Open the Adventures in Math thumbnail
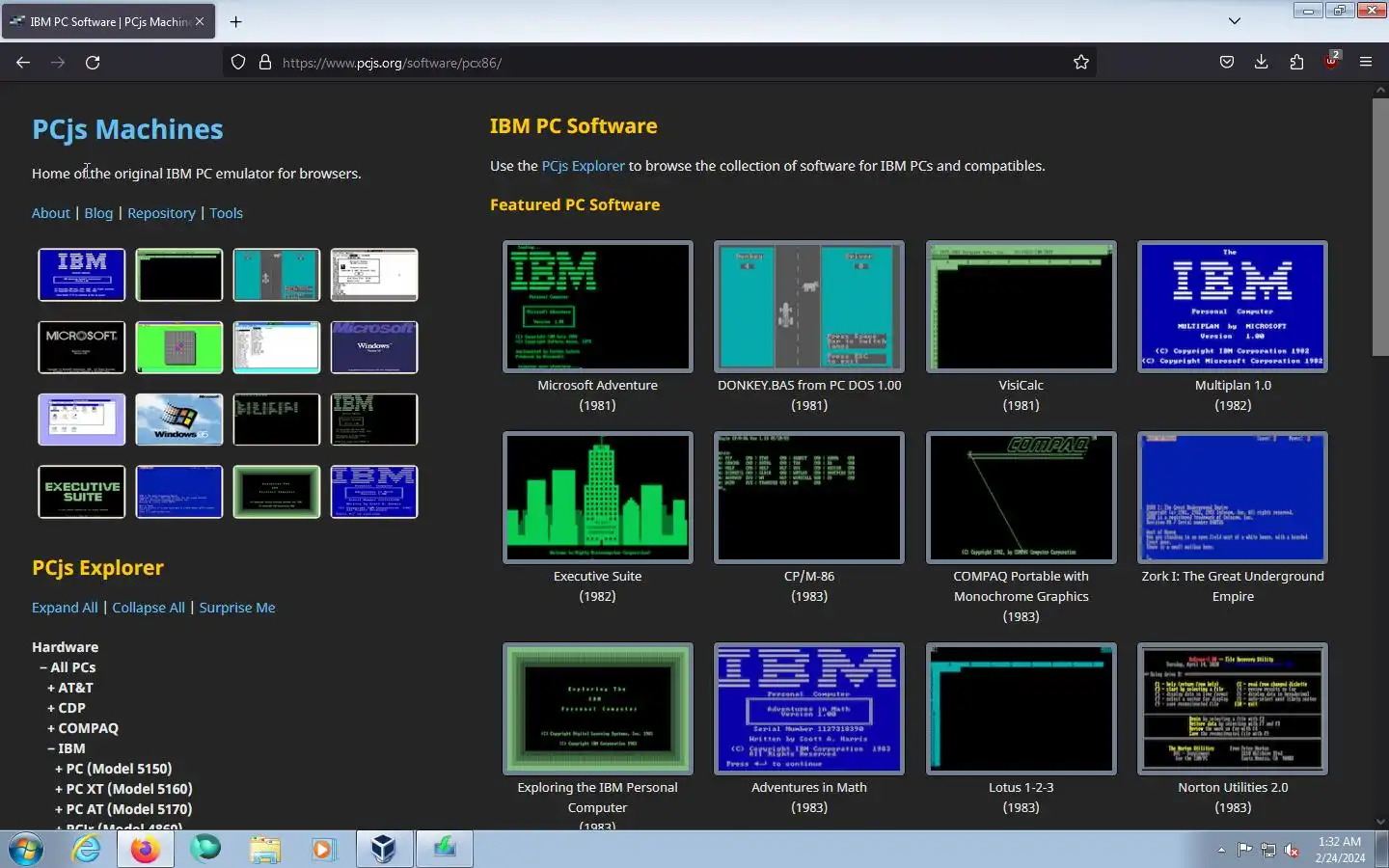 [x=809, y=709]
